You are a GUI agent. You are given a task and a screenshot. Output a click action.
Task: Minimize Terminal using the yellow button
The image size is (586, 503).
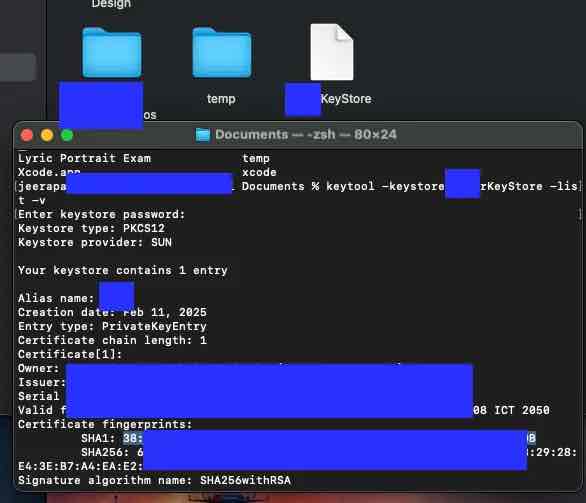[47, 135]
